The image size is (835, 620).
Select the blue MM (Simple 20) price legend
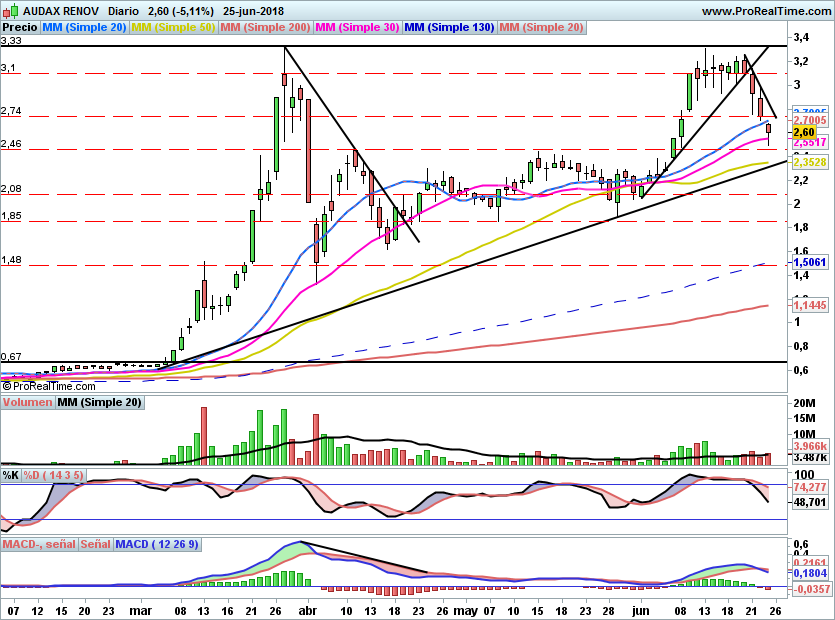pos(84,27)
